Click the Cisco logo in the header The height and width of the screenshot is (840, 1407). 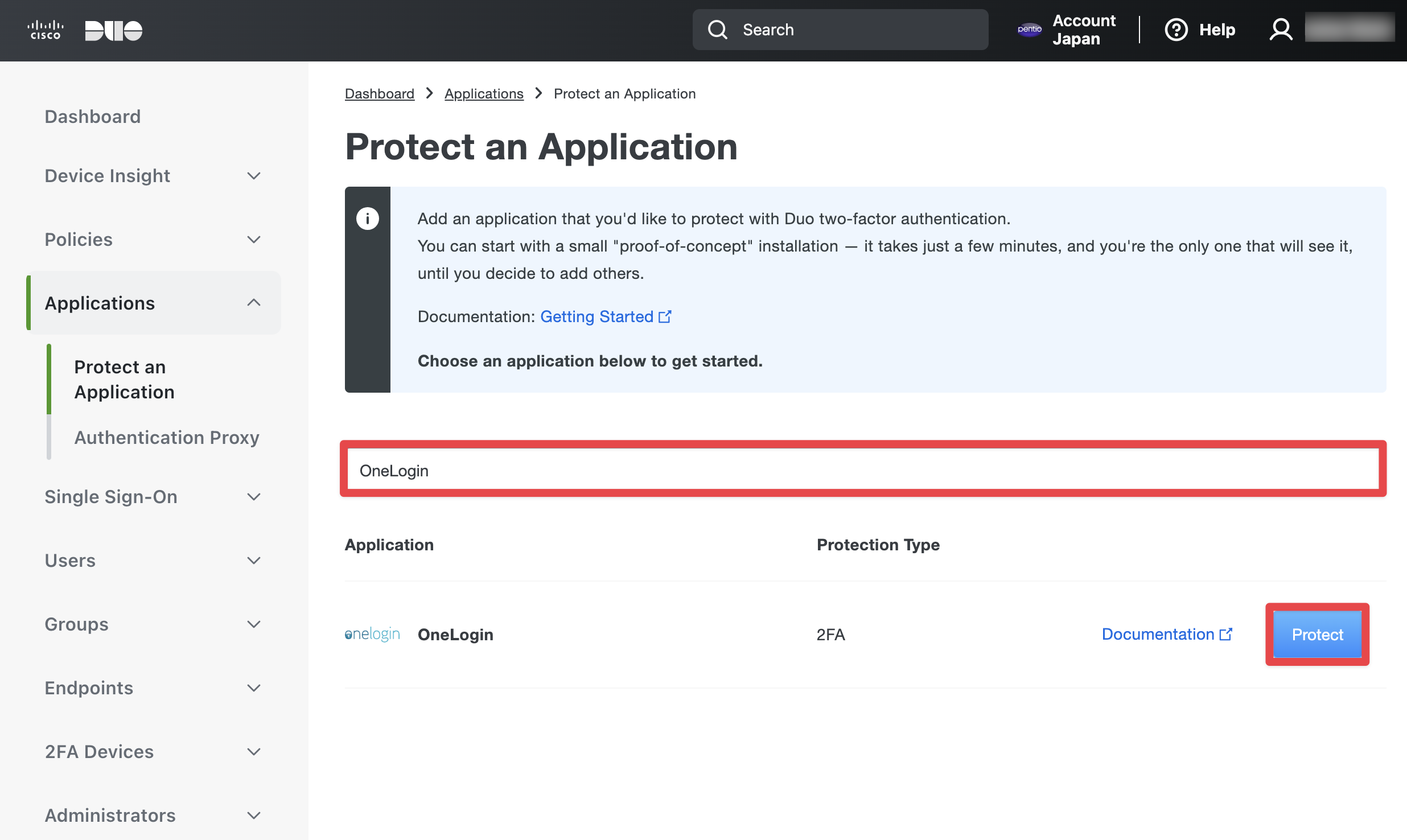coord(46,30)
